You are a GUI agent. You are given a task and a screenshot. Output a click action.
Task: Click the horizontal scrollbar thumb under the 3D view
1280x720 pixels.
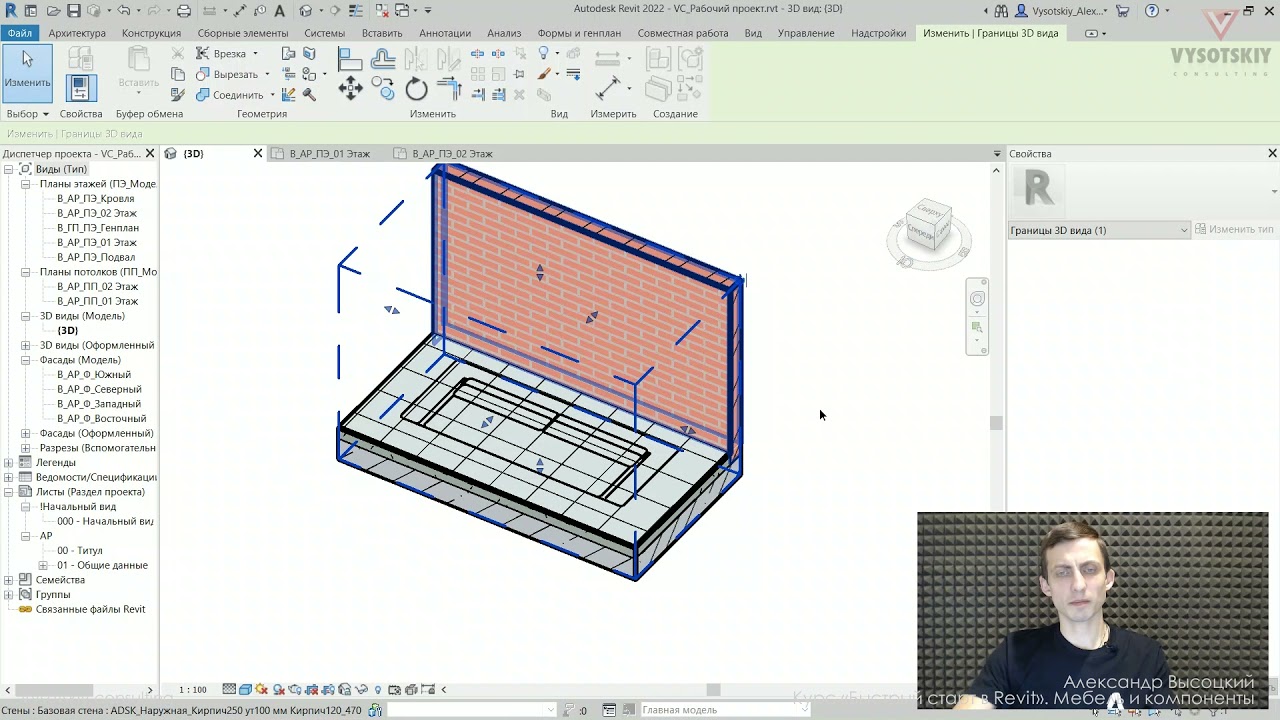tap(714, 690)
